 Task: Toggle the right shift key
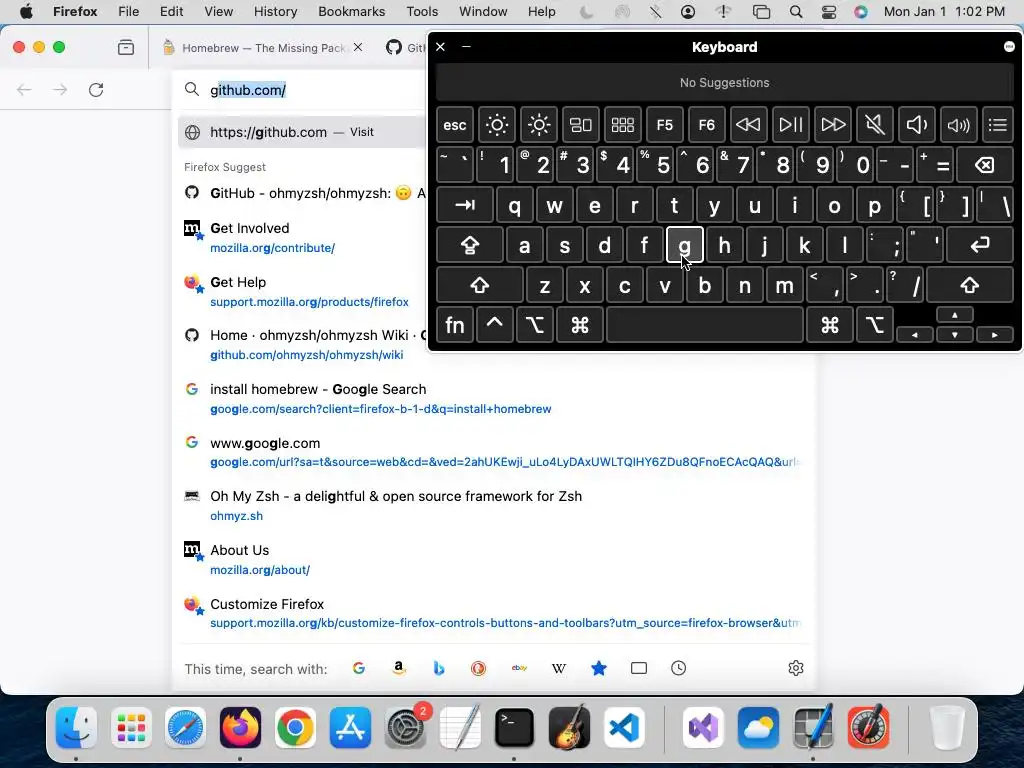click(x=970, y=285)
